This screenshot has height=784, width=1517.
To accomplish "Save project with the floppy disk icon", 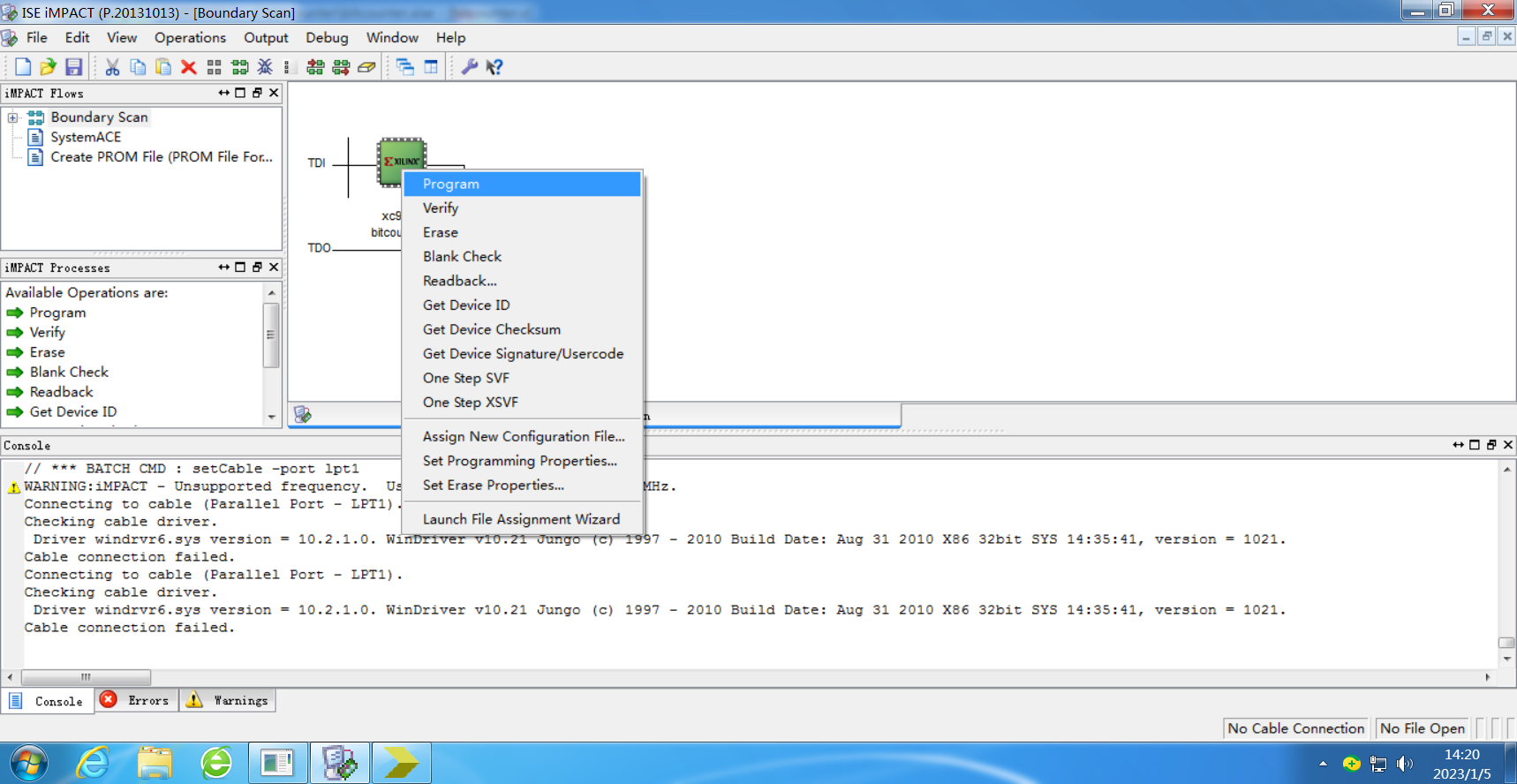I will point(73,67).
